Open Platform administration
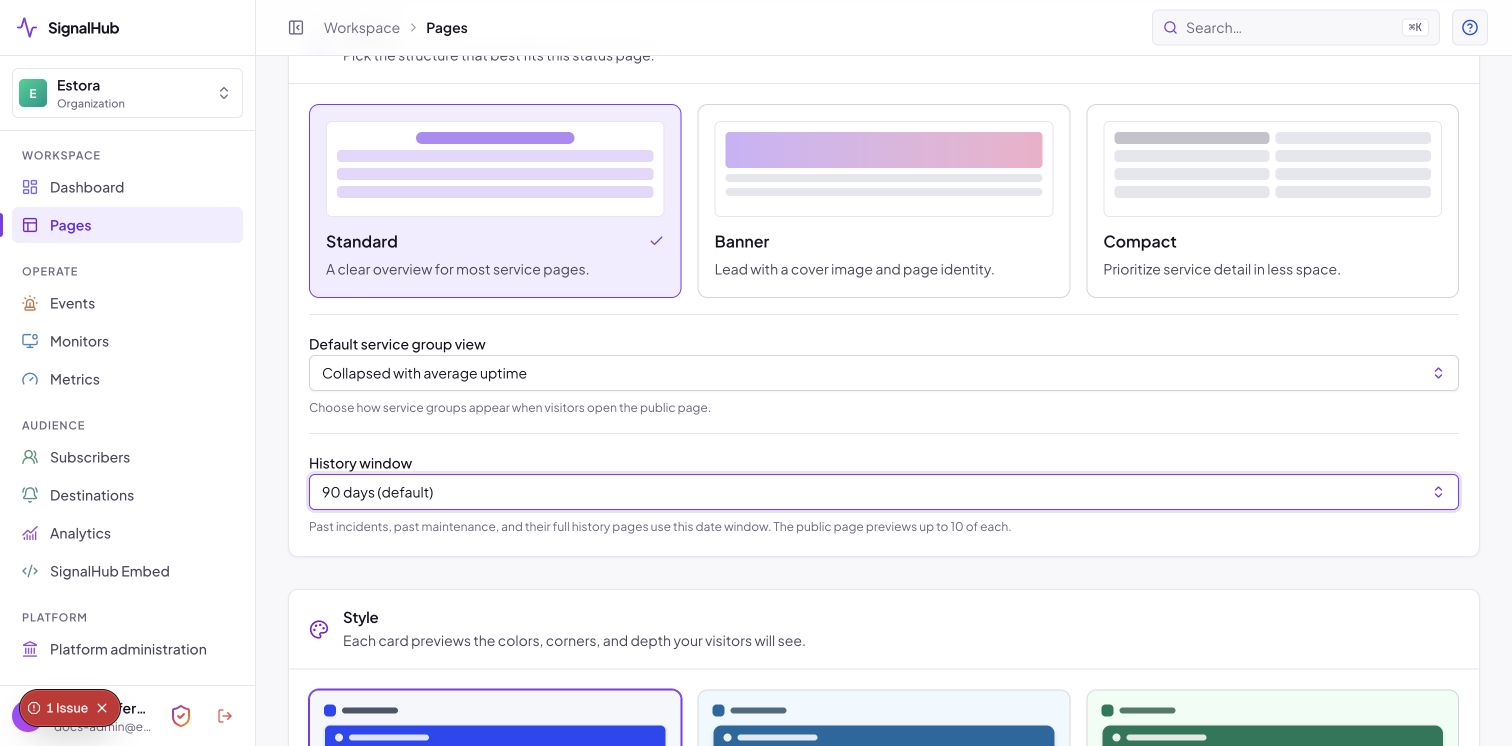Image resolution: width=1512 pixels, height=746 pixels. tap(127, 649)
